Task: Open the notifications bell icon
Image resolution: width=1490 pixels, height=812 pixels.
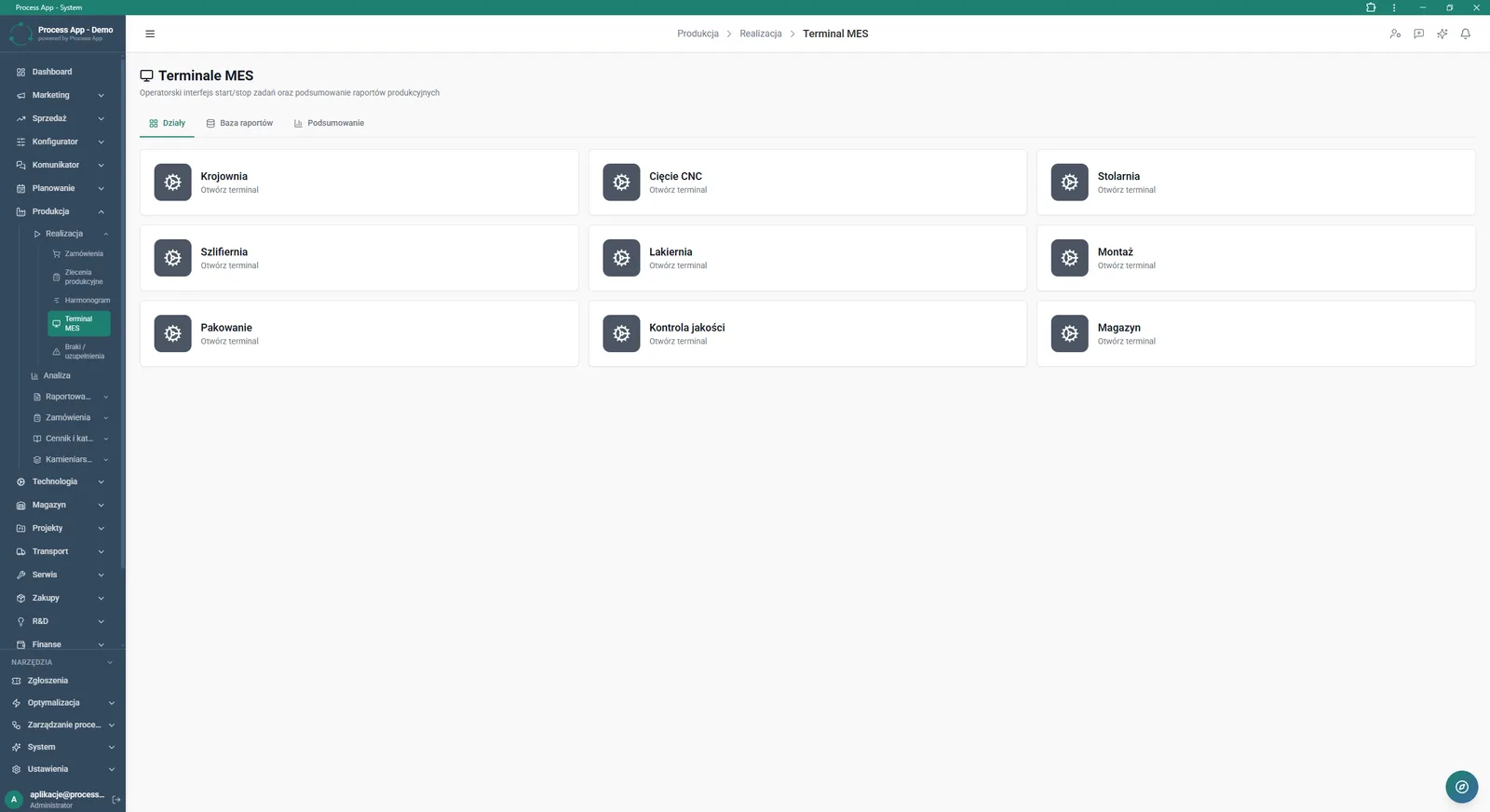Action: click(x=1465, y=34)
